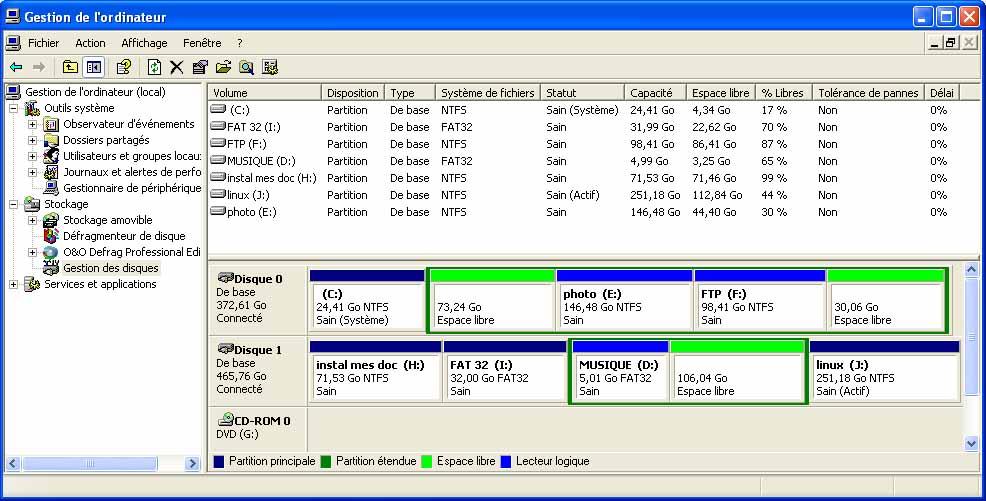This screenshot has width=986, height=501.
Task: Click the Journaux et alertes de performance icon
Action: [x=51, y=172]
